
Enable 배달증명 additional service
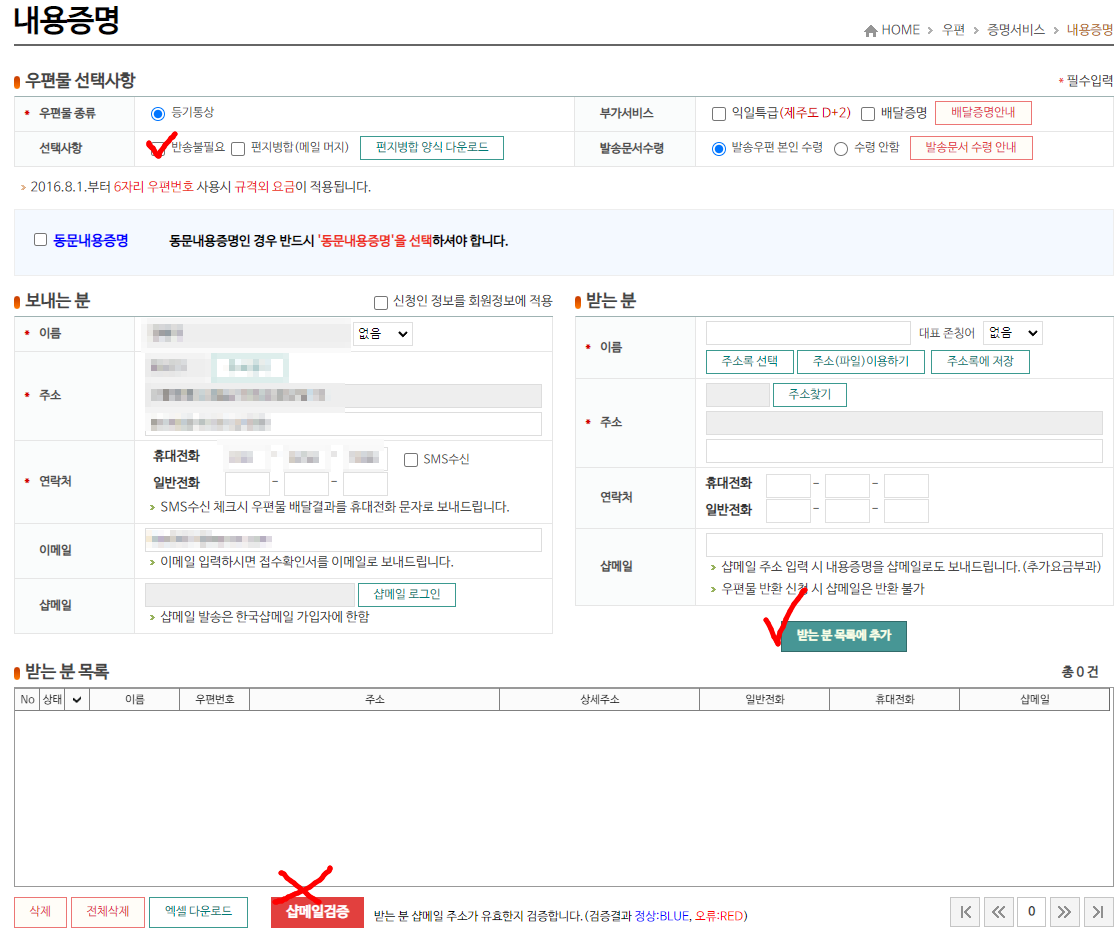[x=868, y=114]
